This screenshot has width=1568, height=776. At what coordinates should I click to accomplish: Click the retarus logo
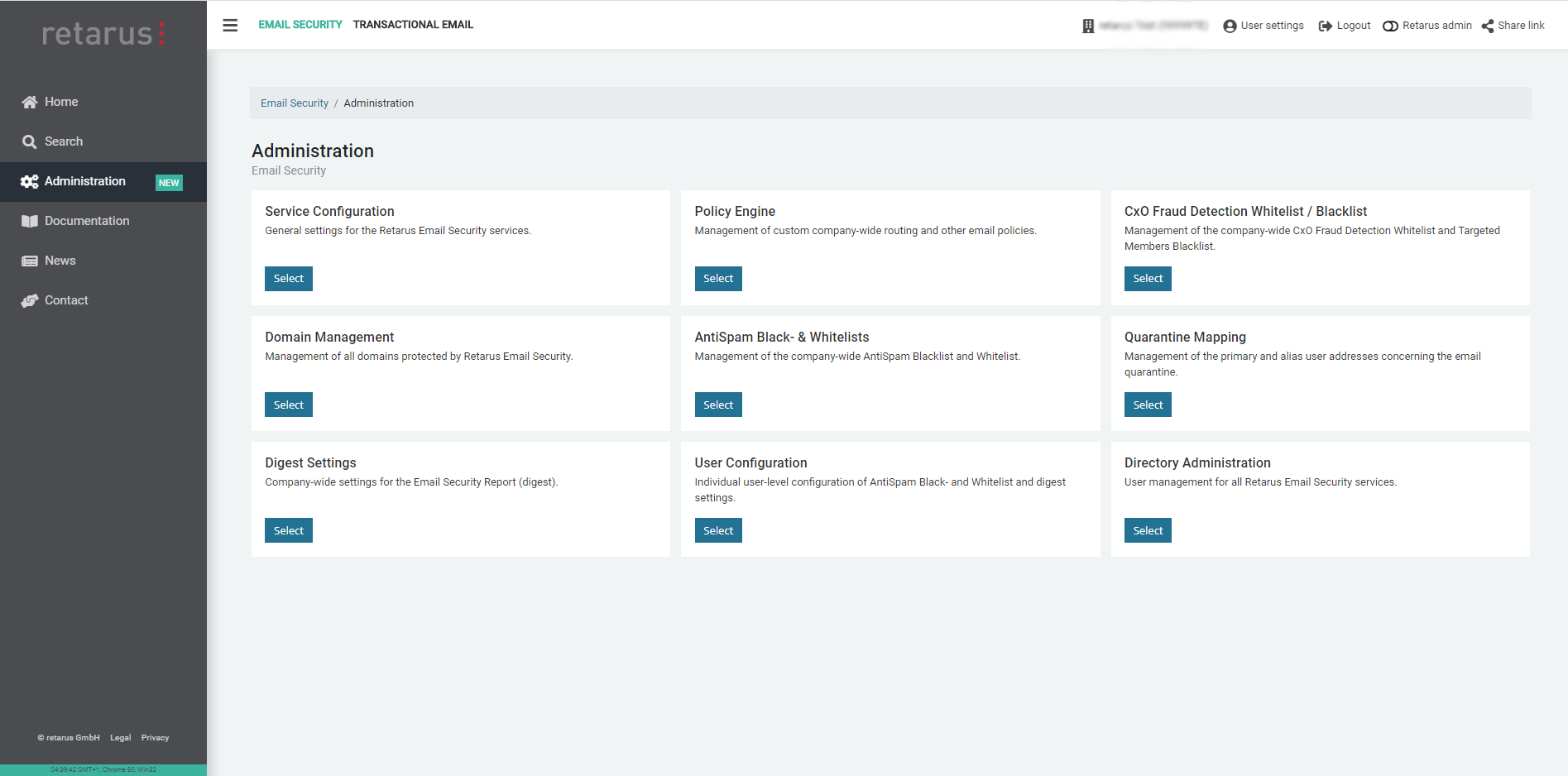[x=103, y=33]
